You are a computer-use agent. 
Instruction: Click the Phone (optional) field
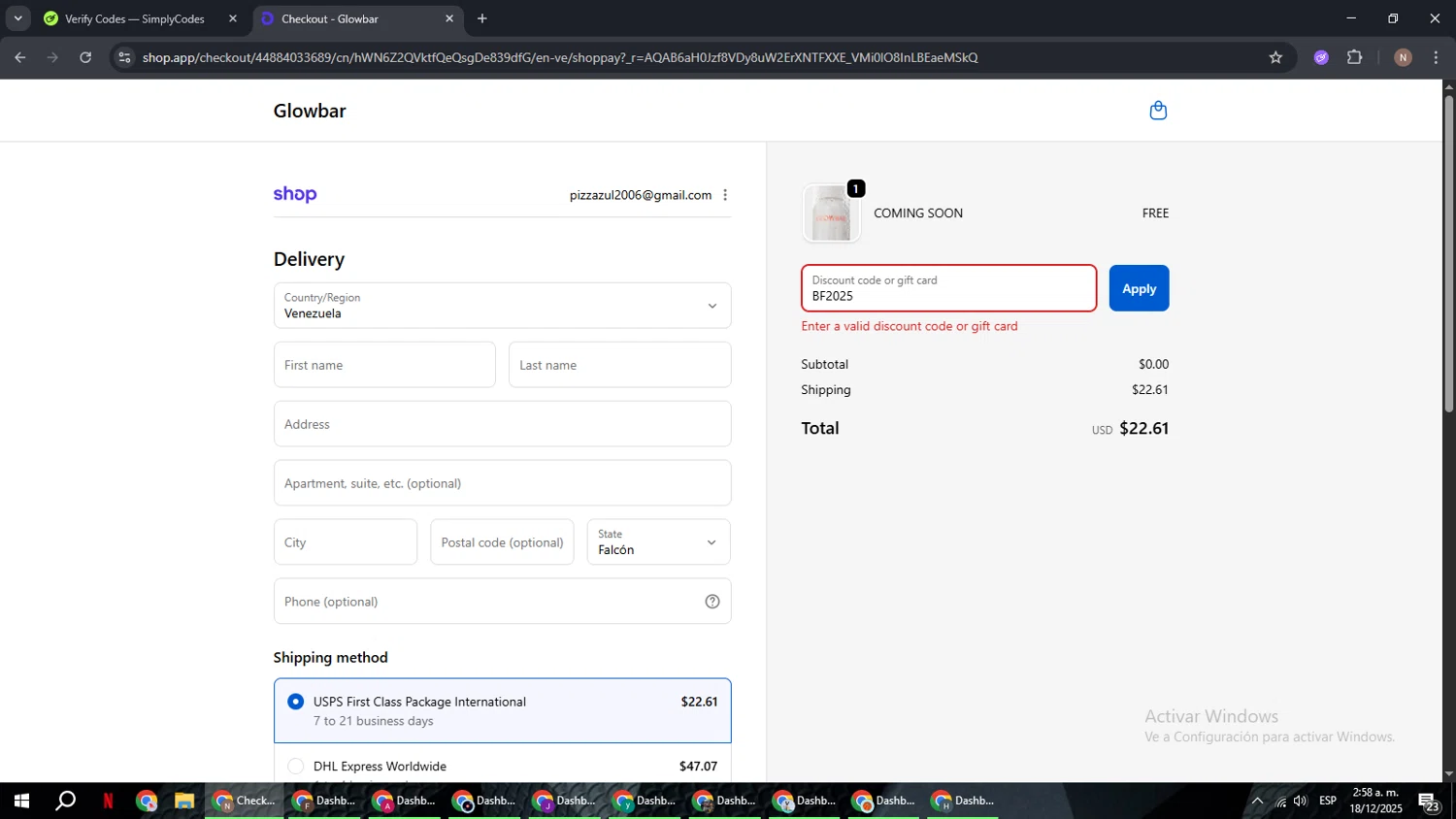pos(503,602)
